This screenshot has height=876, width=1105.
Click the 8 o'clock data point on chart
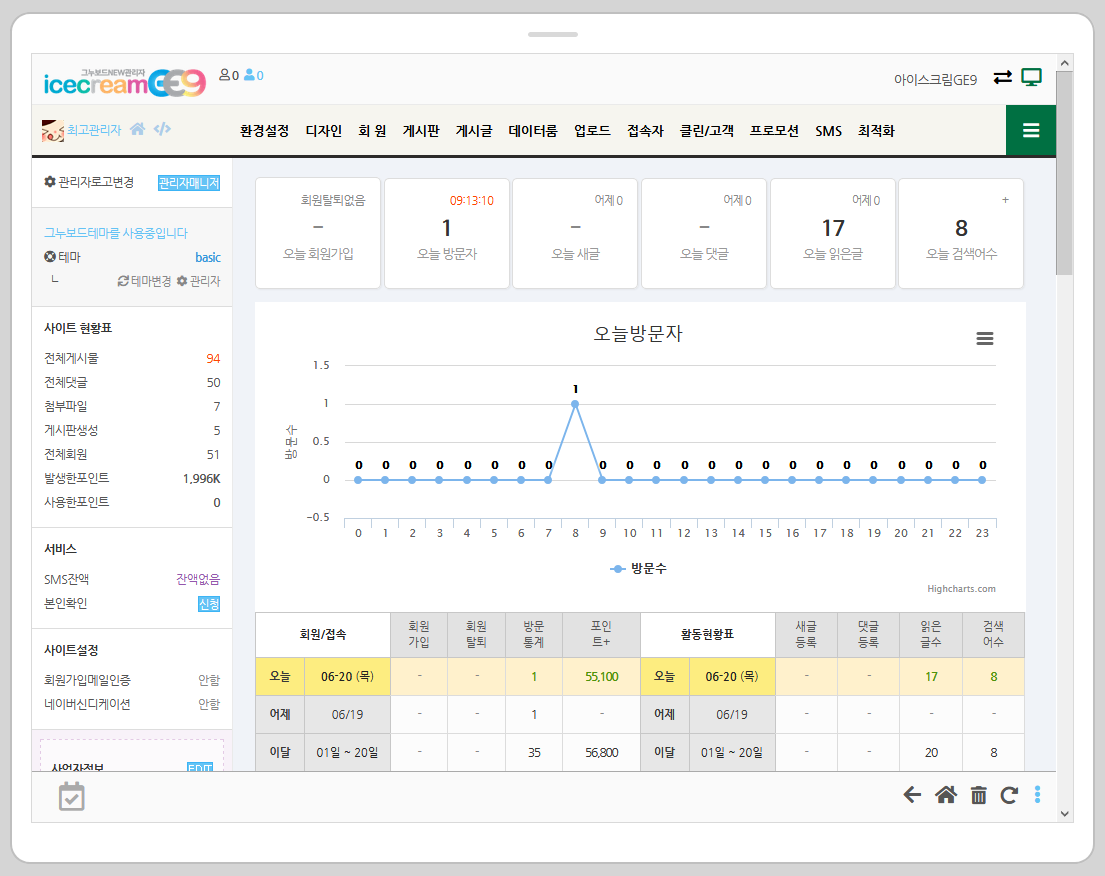575,404
